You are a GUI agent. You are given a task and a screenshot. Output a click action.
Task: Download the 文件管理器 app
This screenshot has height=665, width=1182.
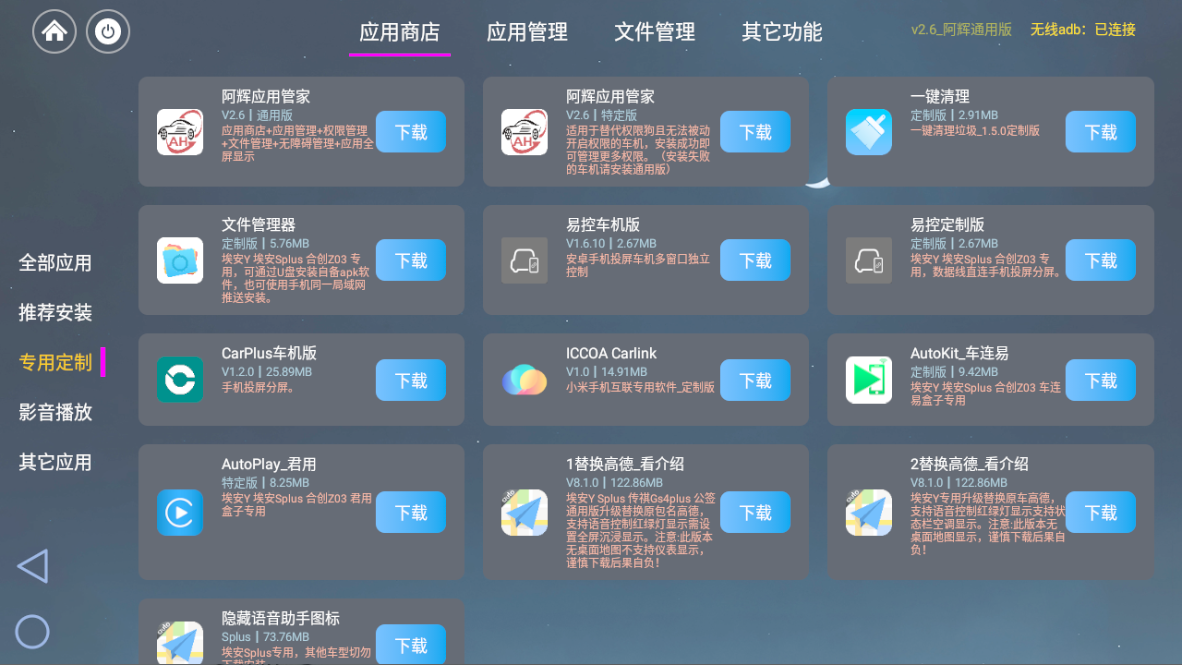click(x=411, y=260)
